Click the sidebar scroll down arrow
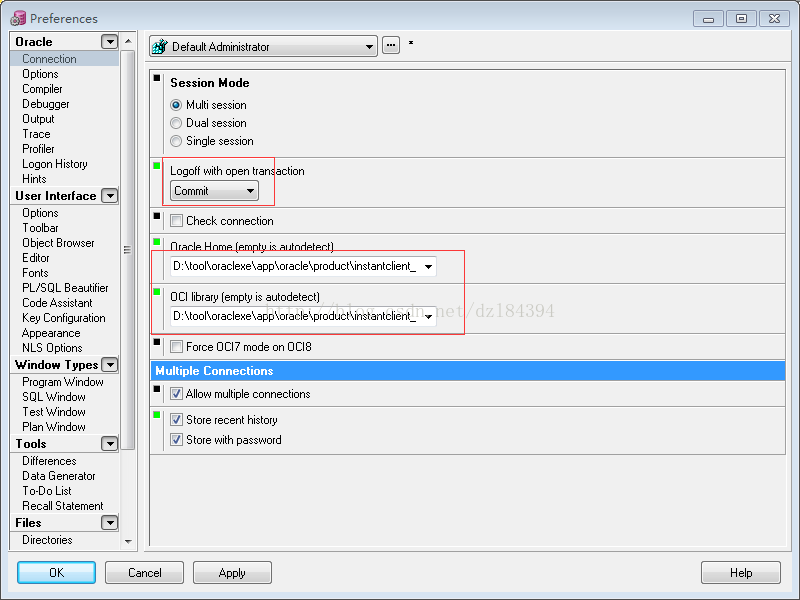This screenshot has width=800, height=600. click(x=129, y=541)
